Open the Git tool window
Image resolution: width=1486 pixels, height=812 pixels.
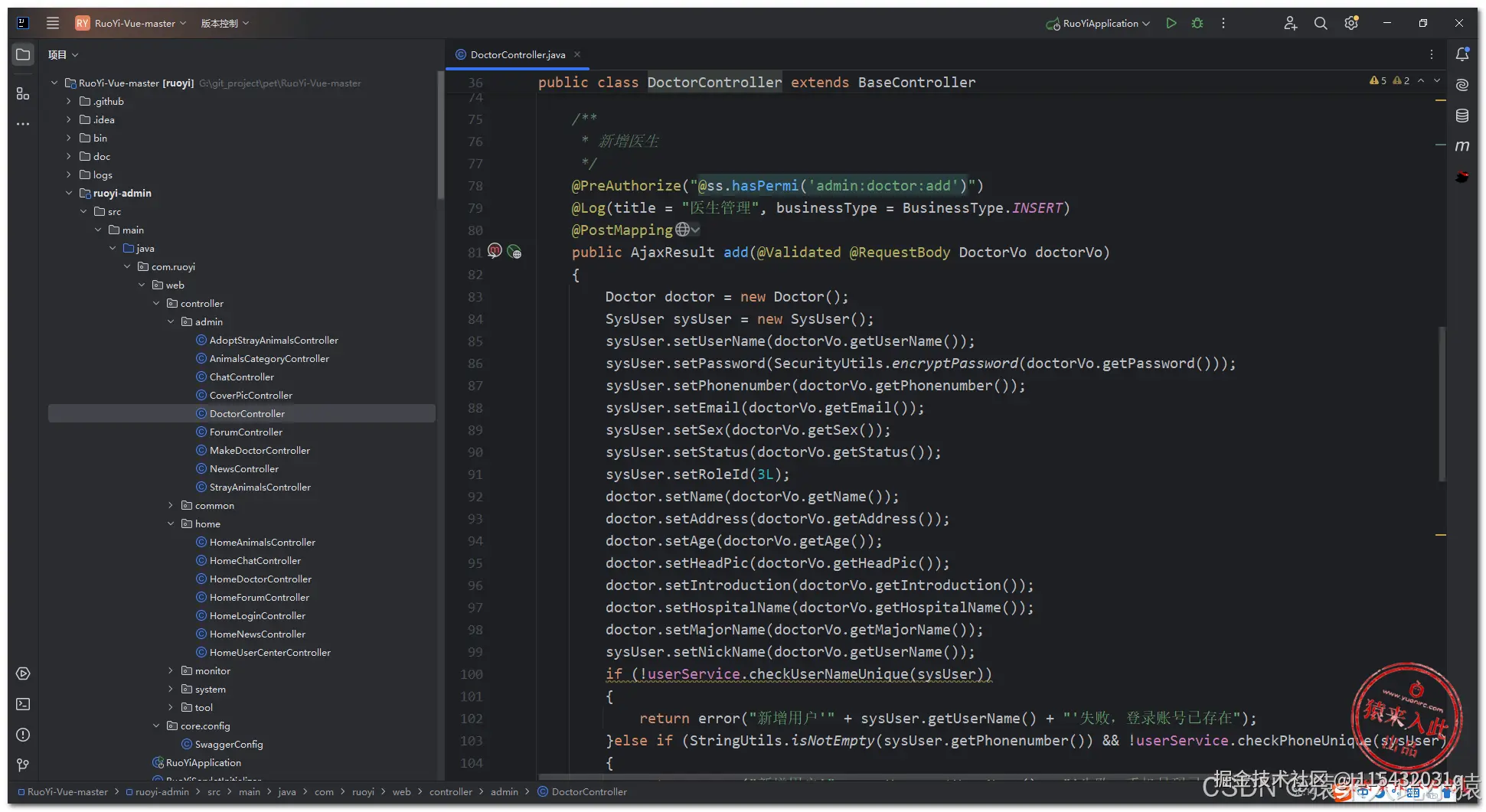click(23, 765)
